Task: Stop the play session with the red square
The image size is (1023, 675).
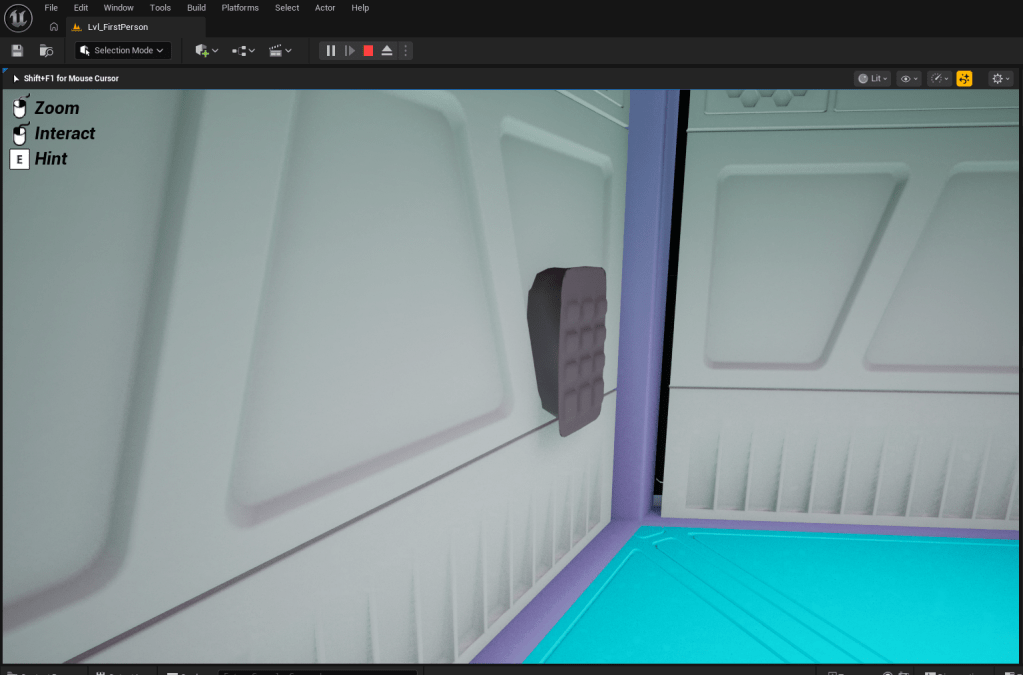Action: pyautogui.click(x=368, y=50)
